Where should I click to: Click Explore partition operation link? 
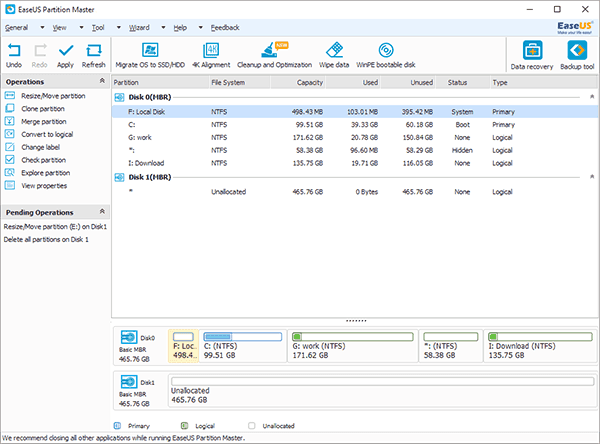(46, 173)
